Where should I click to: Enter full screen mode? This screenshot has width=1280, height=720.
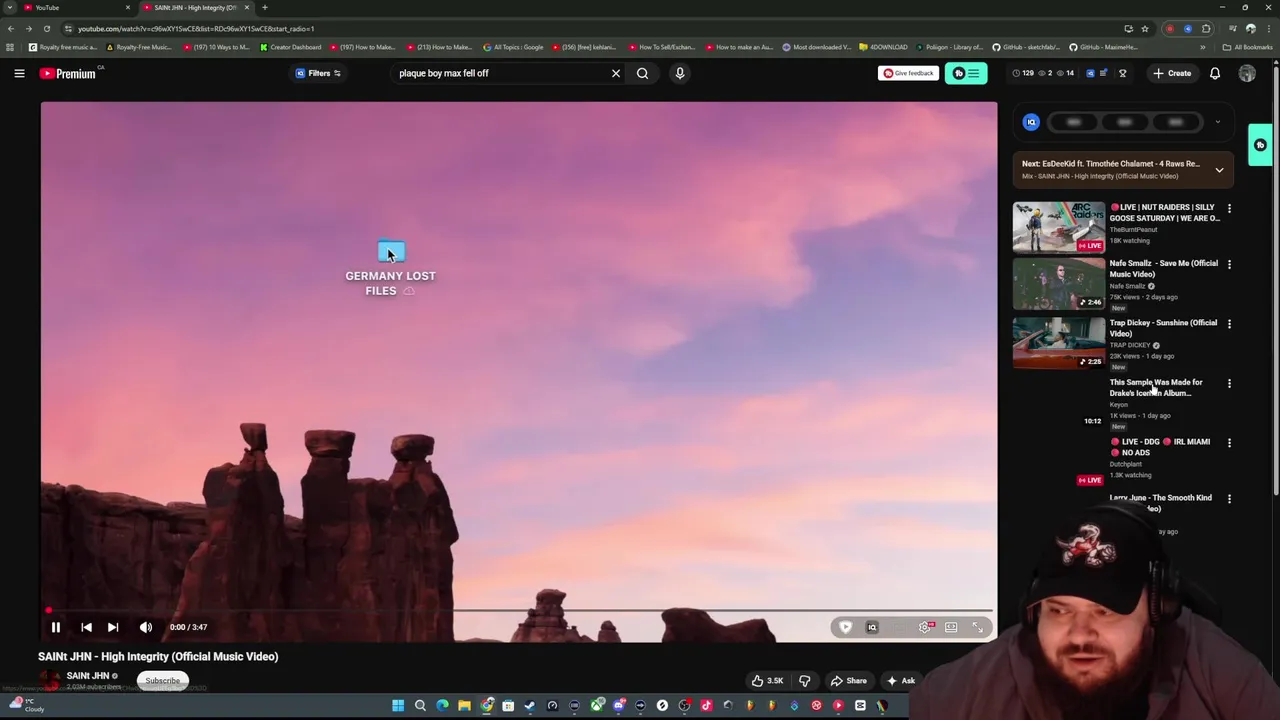click(x=977, y=627)
